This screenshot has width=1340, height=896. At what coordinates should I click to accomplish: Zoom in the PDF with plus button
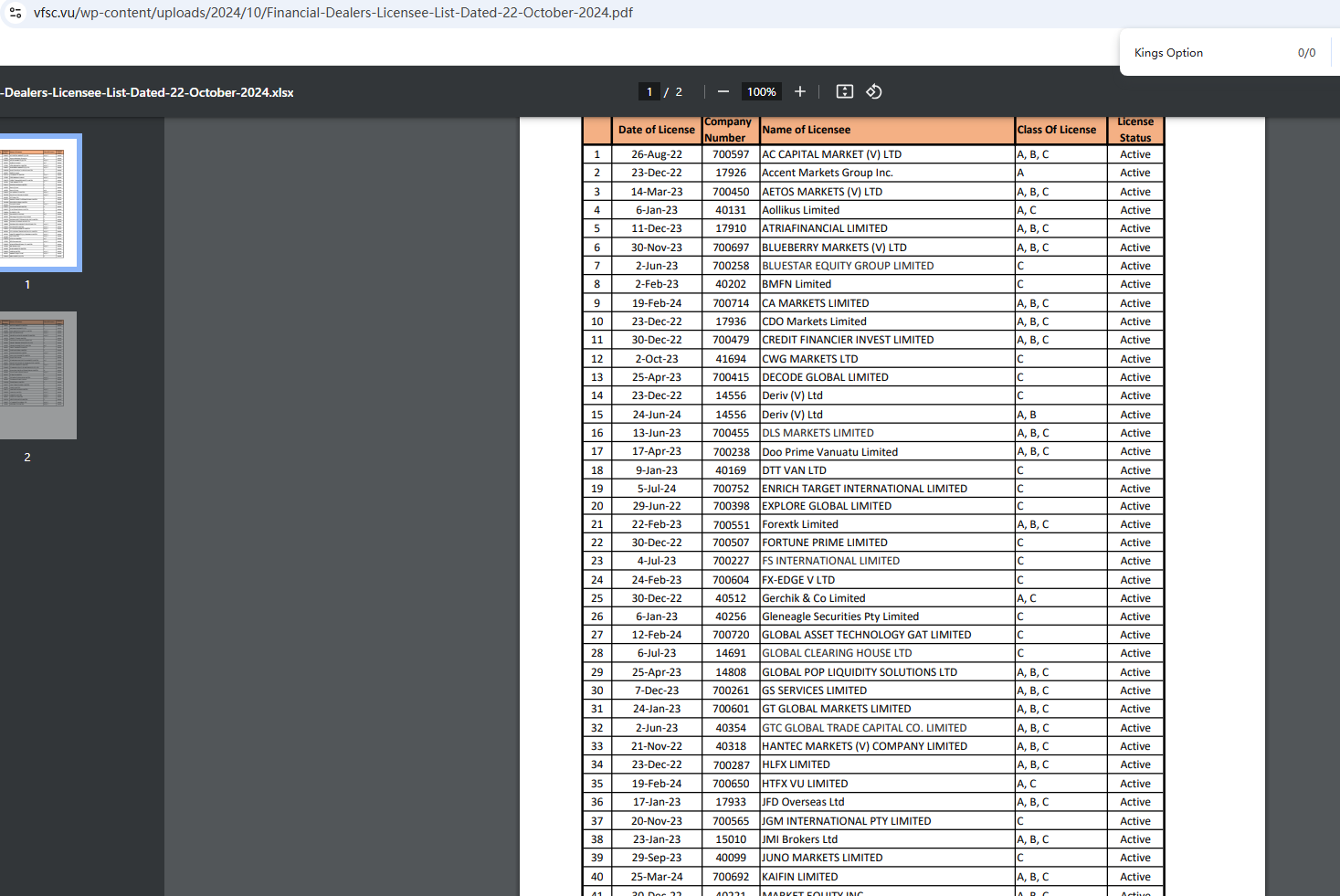pos(800,91)
